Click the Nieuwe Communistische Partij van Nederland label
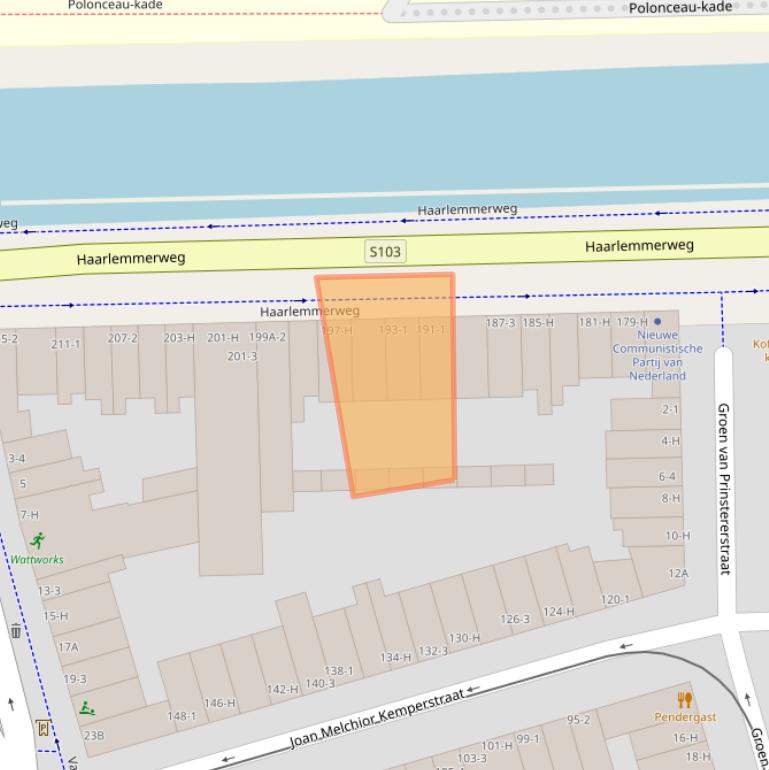Viewport: 769px width, 770px height. [657, 356]
